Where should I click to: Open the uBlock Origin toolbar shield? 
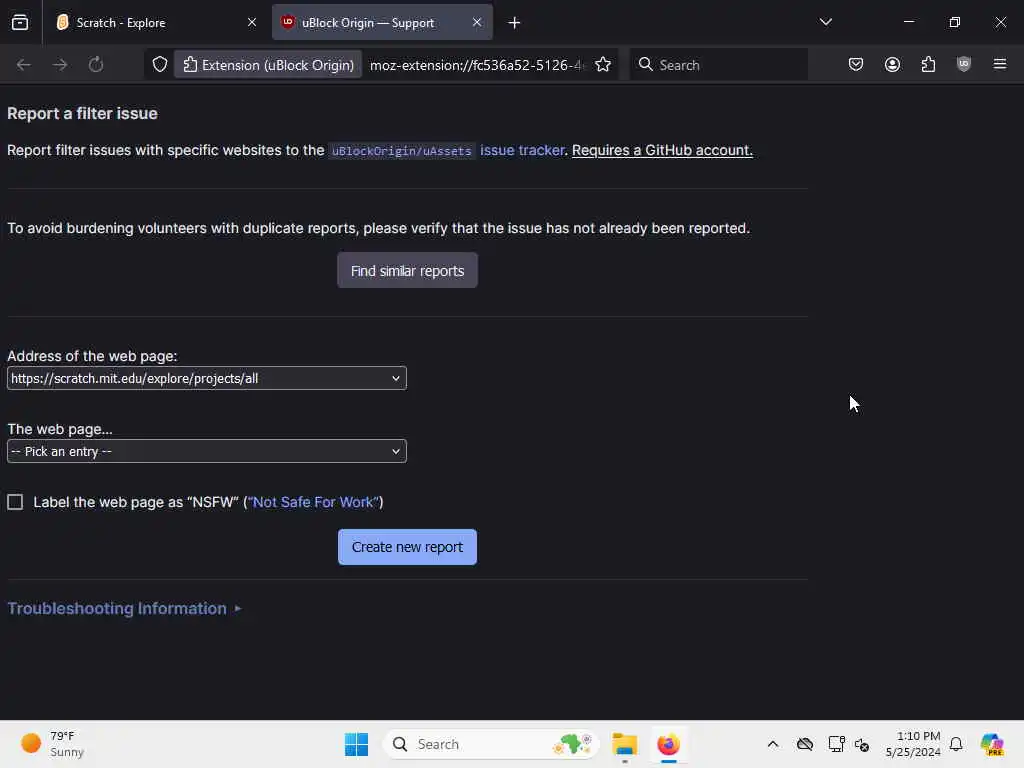click(x=964, y=65)
